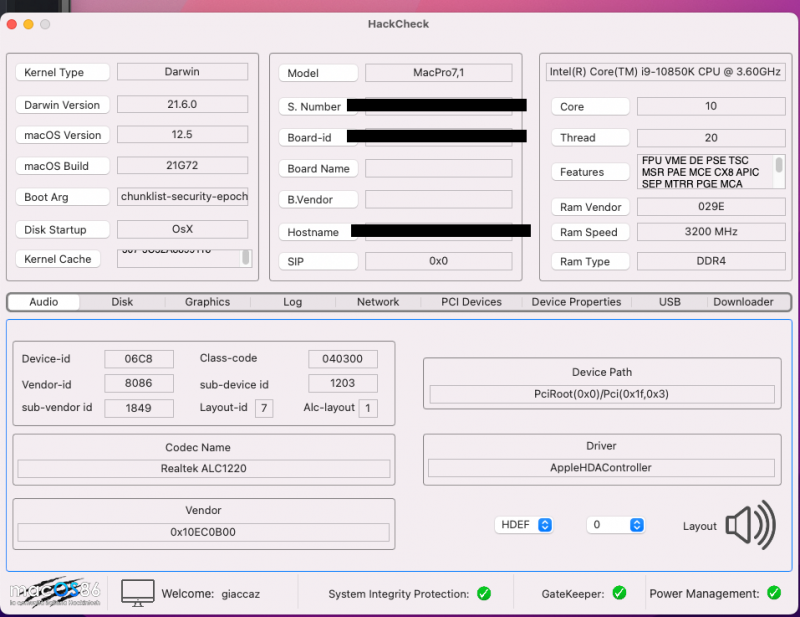Click the CPU name field Intel Core i9-10850K

(665, 71)
